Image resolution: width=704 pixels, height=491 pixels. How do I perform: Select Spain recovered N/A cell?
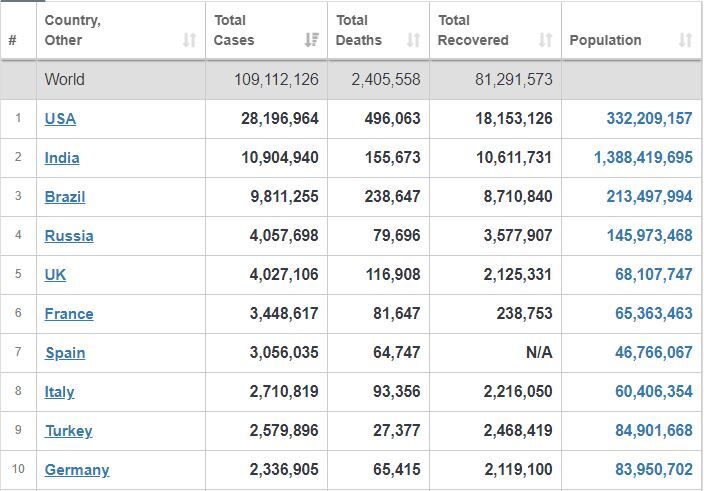point(539,352)
